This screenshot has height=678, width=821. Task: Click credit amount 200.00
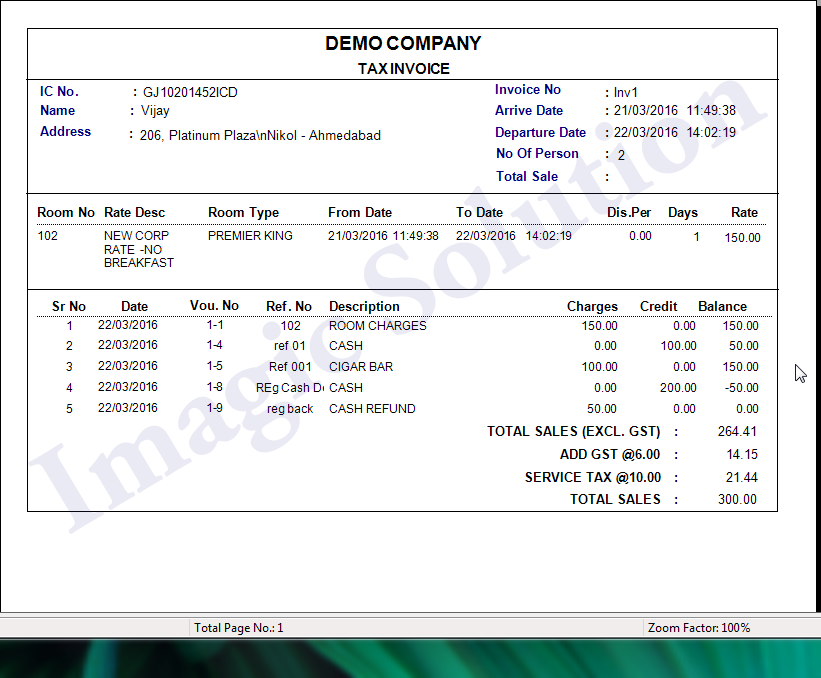[678, 388]
